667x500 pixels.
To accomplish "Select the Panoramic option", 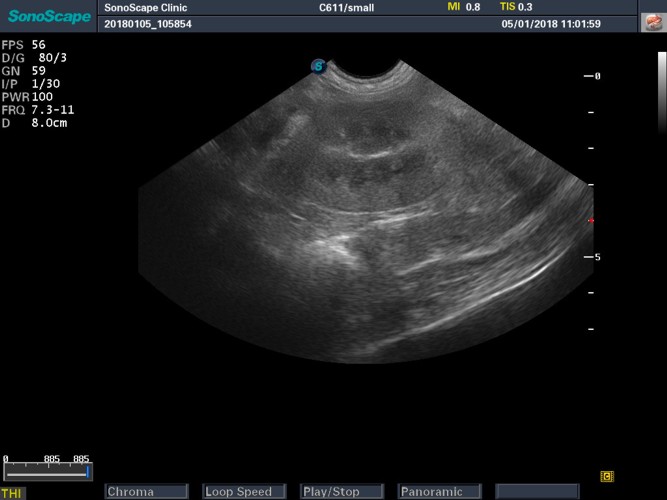I will [439, 491].
